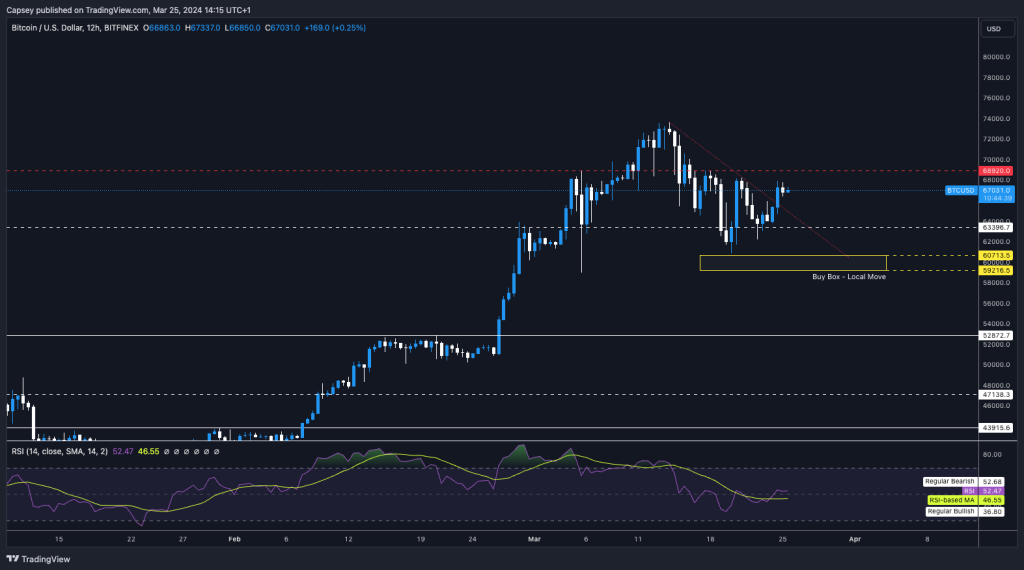Select the 63396.7 dashed level label

997,228
